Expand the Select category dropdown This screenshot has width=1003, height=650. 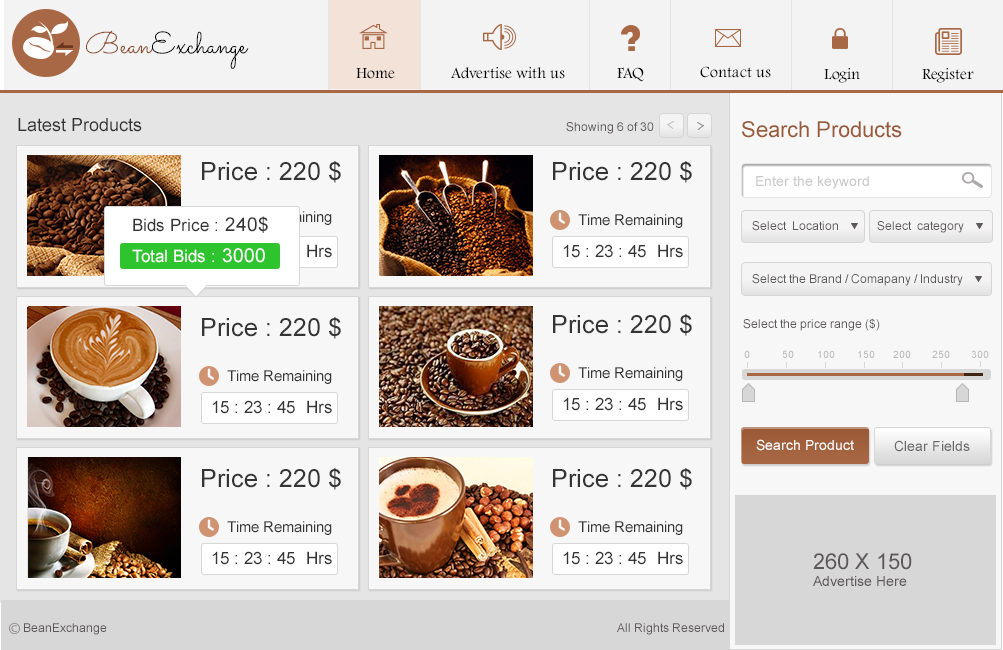click(x=930, y=226)
